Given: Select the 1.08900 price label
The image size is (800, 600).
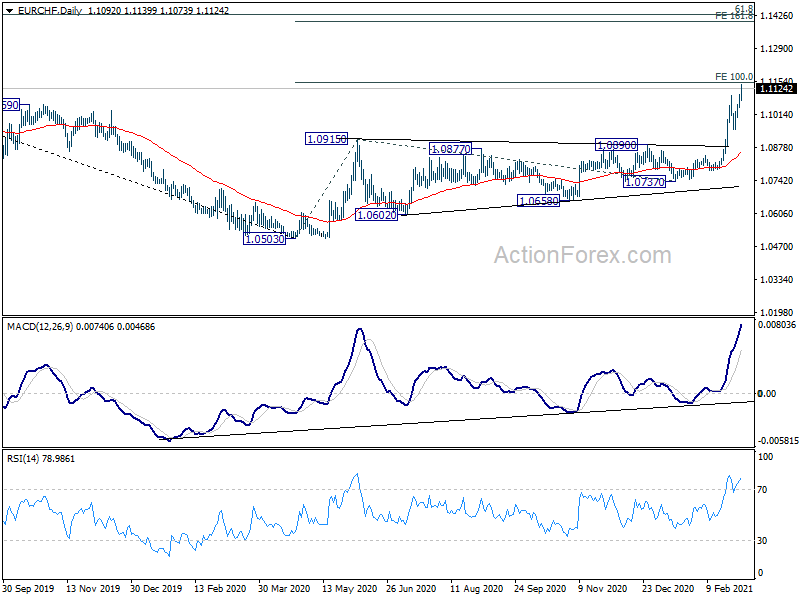Looking at the screenshot, I should click(616, 145).
